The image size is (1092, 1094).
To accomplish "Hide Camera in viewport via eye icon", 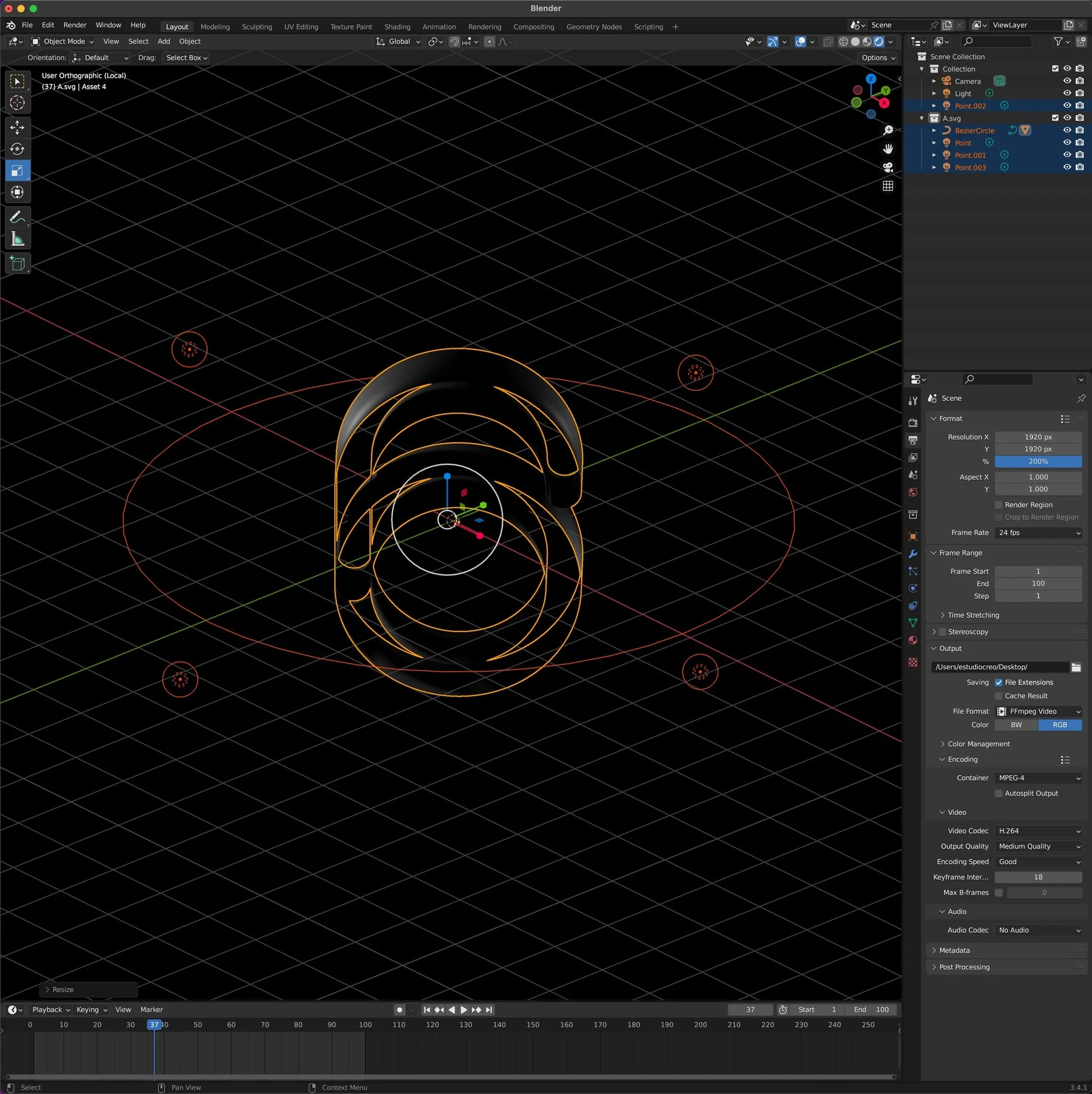I will point(1067,81).
